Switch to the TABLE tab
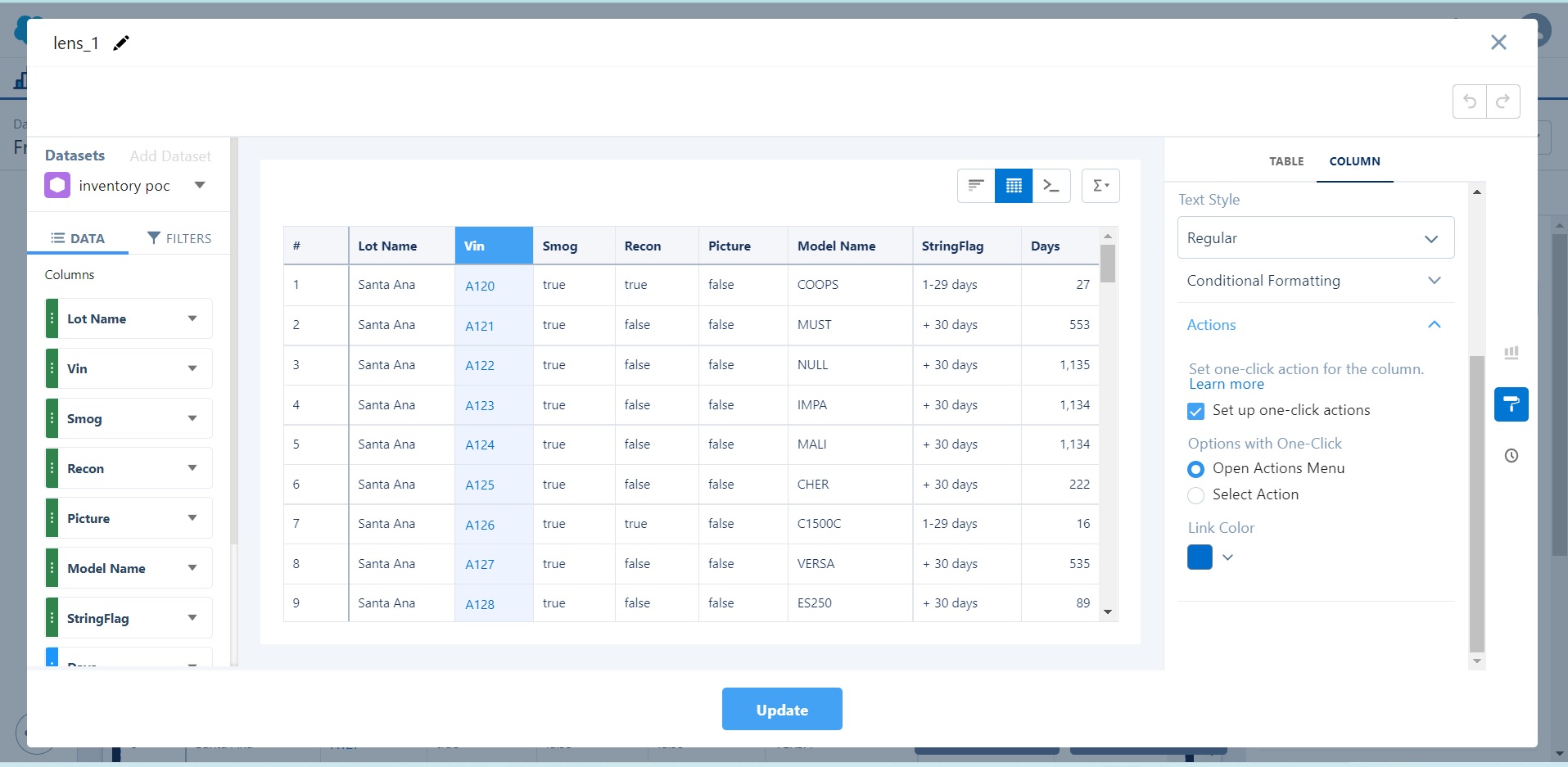This screenshot has height=767, width=1568. (x=1286, y=161)
